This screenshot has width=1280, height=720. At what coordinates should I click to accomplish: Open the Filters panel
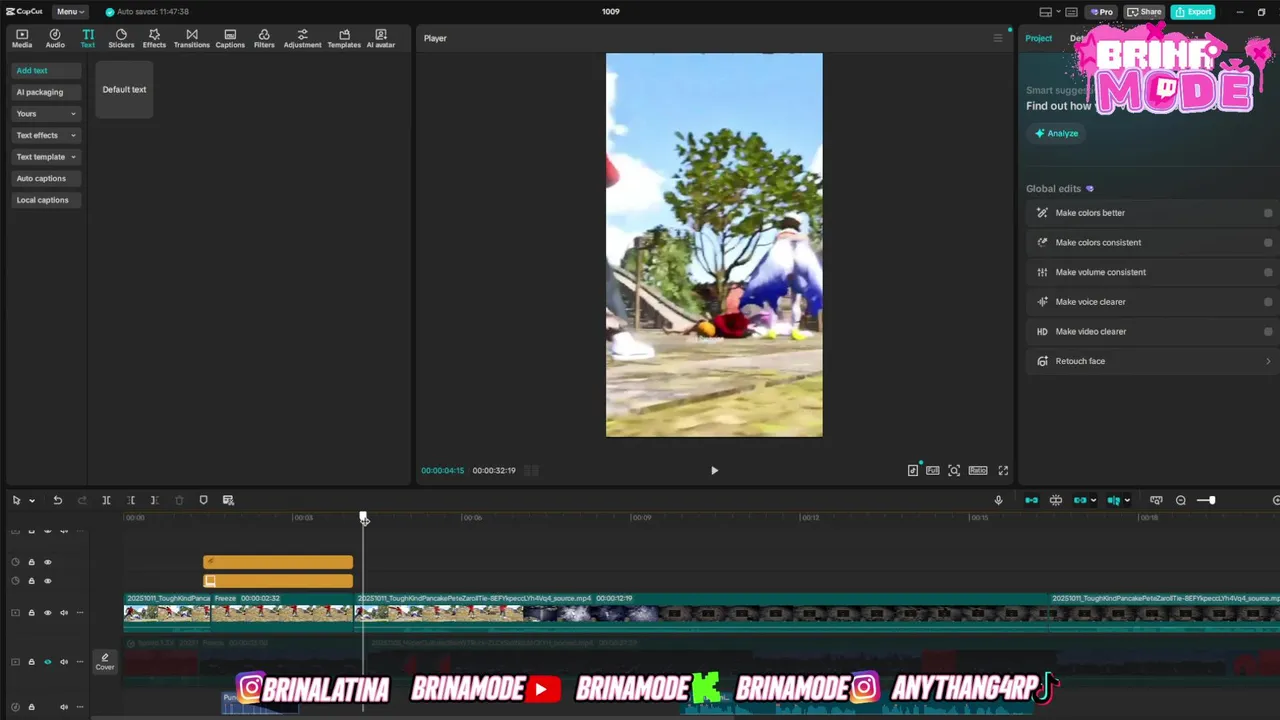tap(264, 38)
